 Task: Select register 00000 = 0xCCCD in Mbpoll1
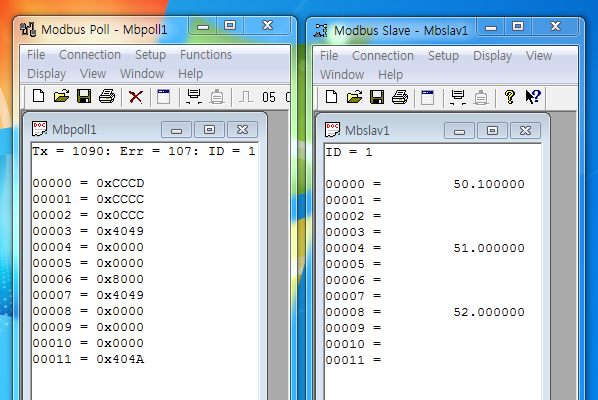tap(88, 183)
